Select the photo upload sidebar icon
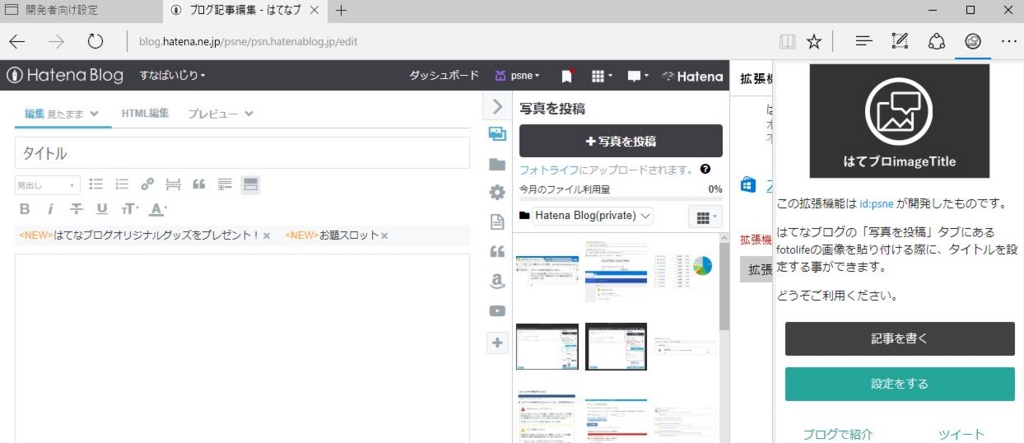Image resolution: width=1024 pixels, height=443 pixels. coord(497,134)
